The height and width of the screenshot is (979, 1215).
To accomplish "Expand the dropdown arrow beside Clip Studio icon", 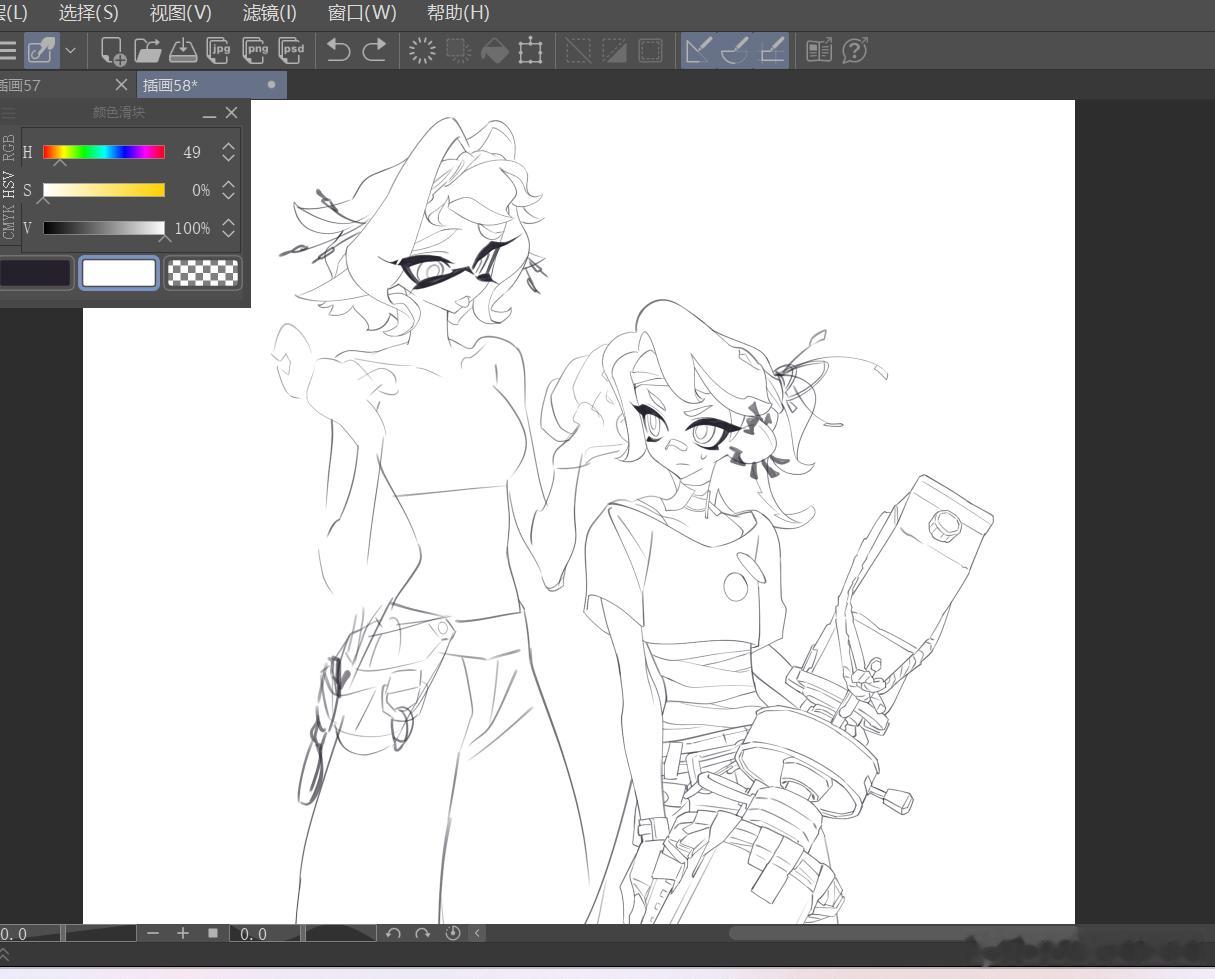I will click(70, 50).
